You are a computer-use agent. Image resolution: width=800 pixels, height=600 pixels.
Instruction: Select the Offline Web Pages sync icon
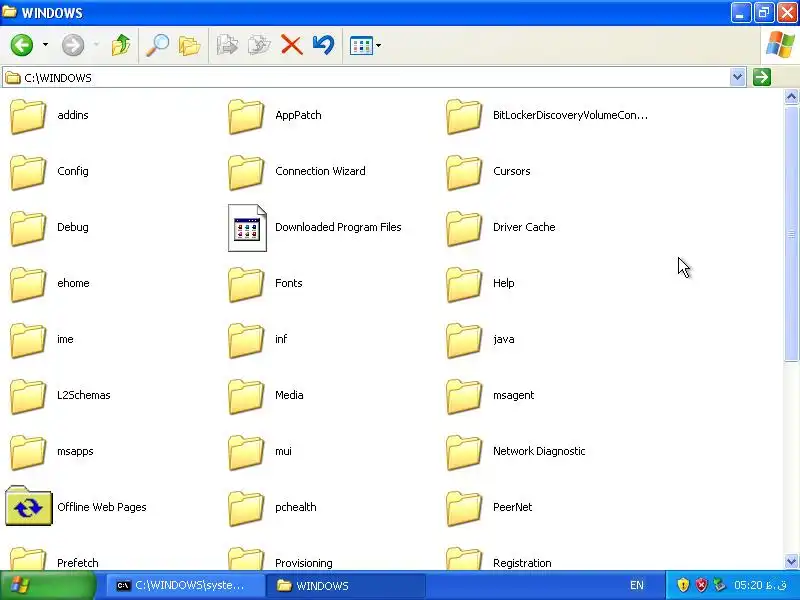click(x=29, y=506)
